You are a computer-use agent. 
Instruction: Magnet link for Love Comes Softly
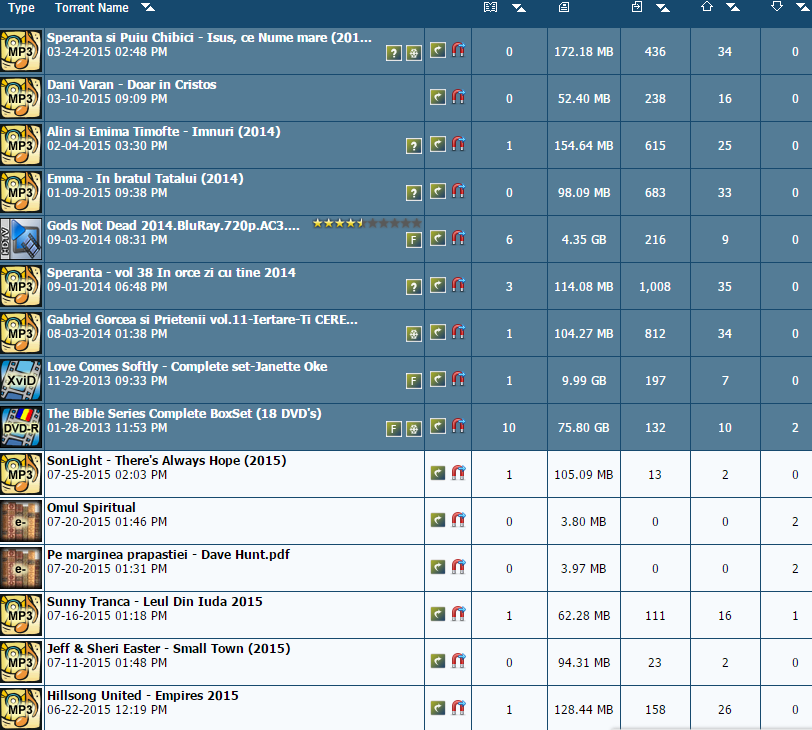[458, 379]
